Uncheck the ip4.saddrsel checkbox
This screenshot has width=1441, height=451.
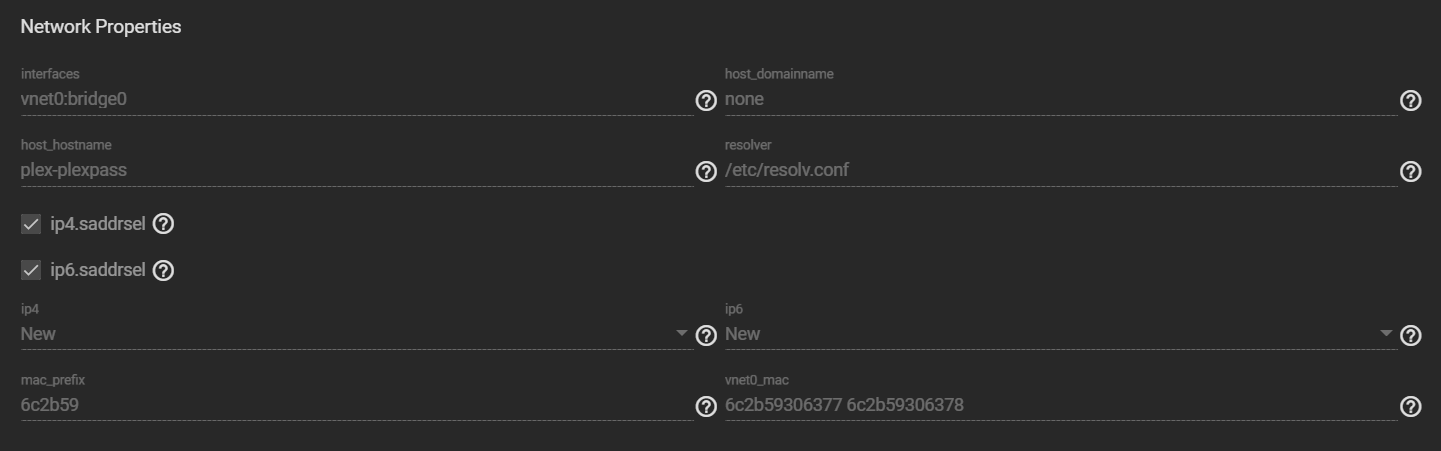(x=31, y=224)
